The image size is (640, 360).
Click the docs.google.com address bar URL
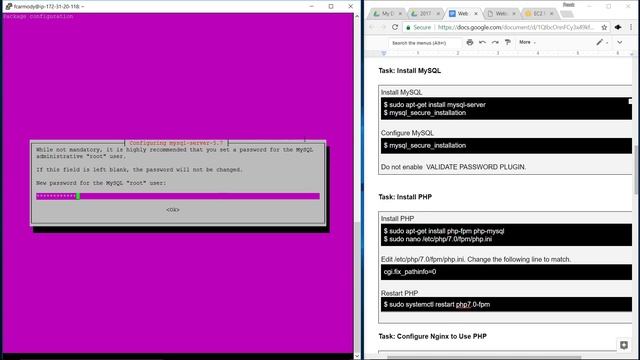(x=516, y=27)
